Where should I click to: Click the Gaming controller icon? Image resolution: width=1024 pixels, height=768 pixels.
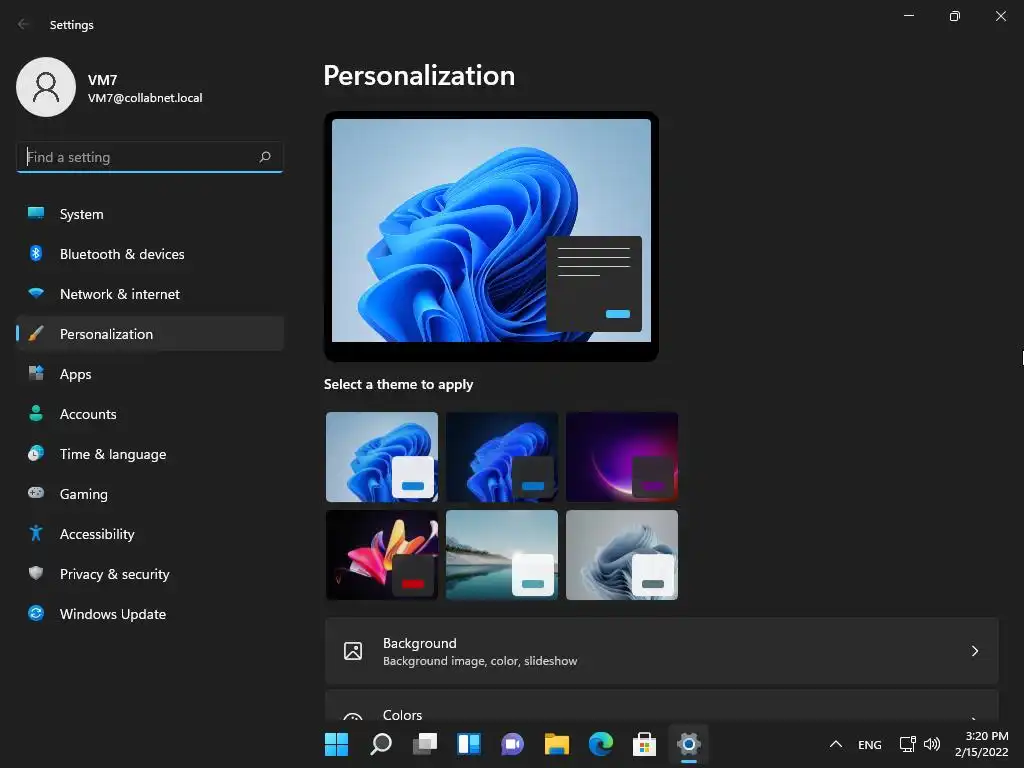pyautogui.click(x=36, y=493)
